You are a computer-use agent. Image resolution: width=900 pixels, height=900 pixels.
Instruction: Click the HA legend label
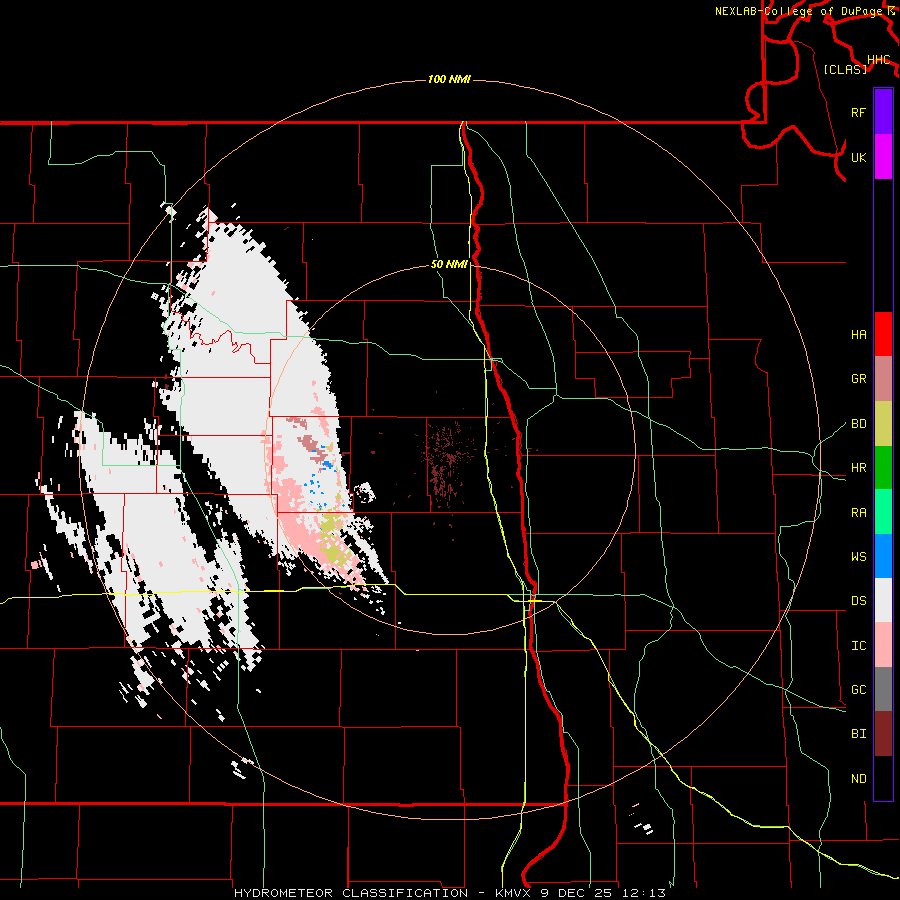point(858,334)
